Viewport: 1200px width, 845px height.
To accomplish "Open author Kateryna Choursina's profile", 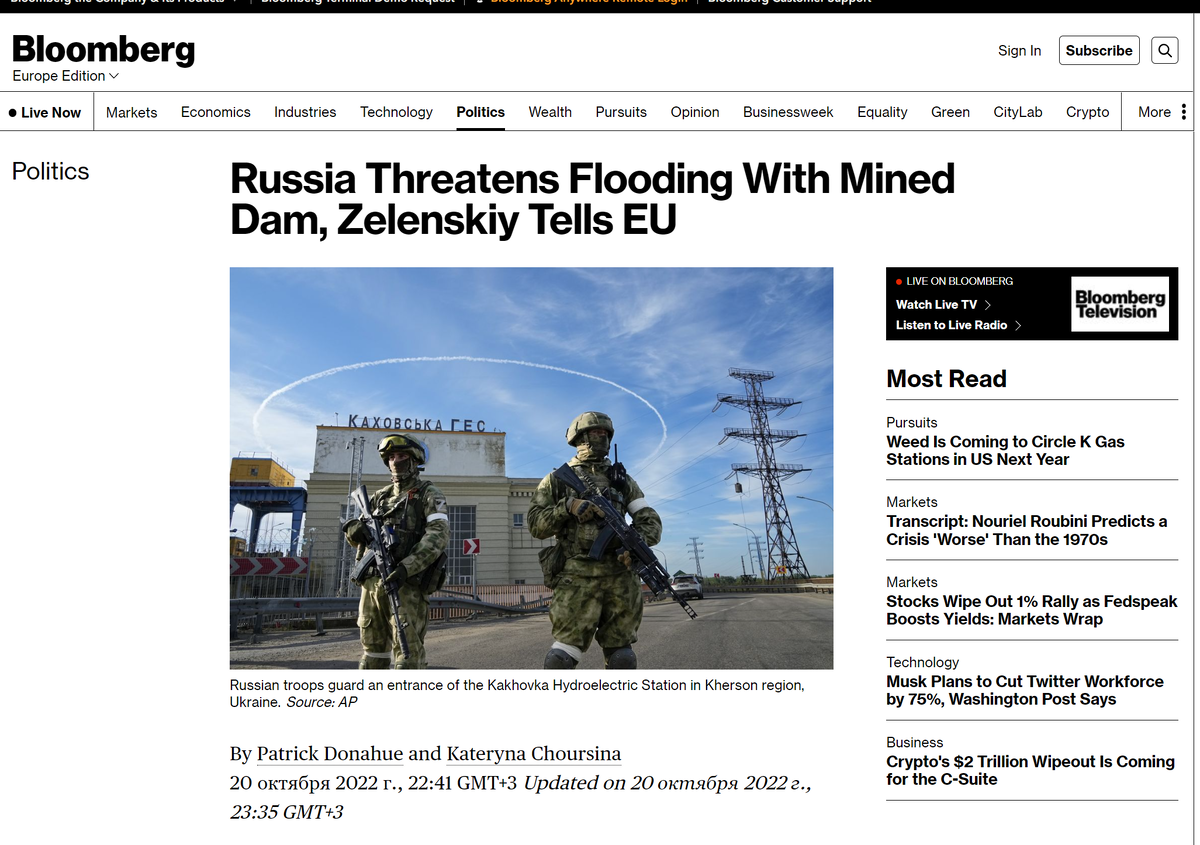I will click(x=533, y=754).
